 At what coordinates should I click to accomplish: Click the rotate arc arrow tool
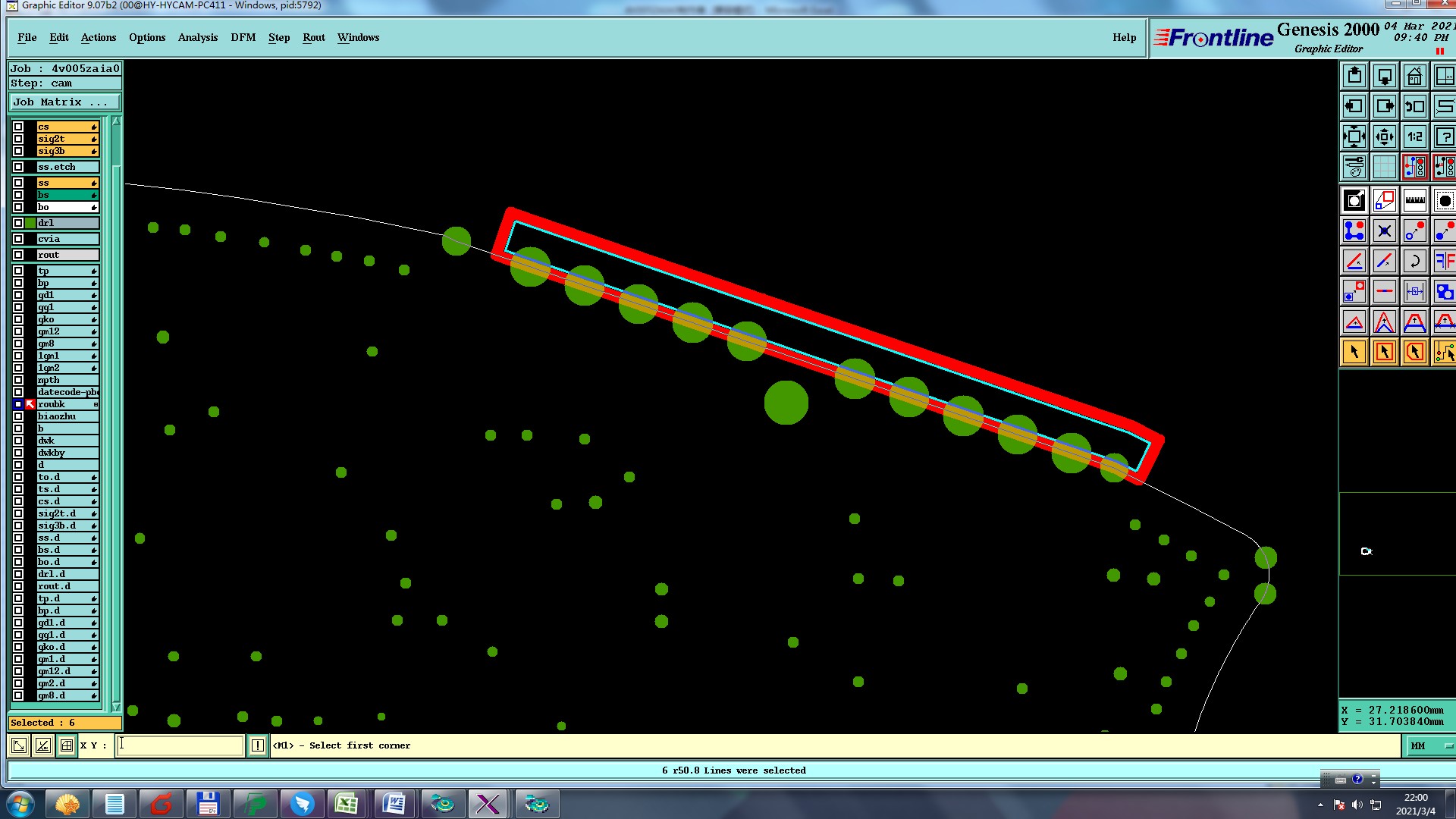(1414, 261)
